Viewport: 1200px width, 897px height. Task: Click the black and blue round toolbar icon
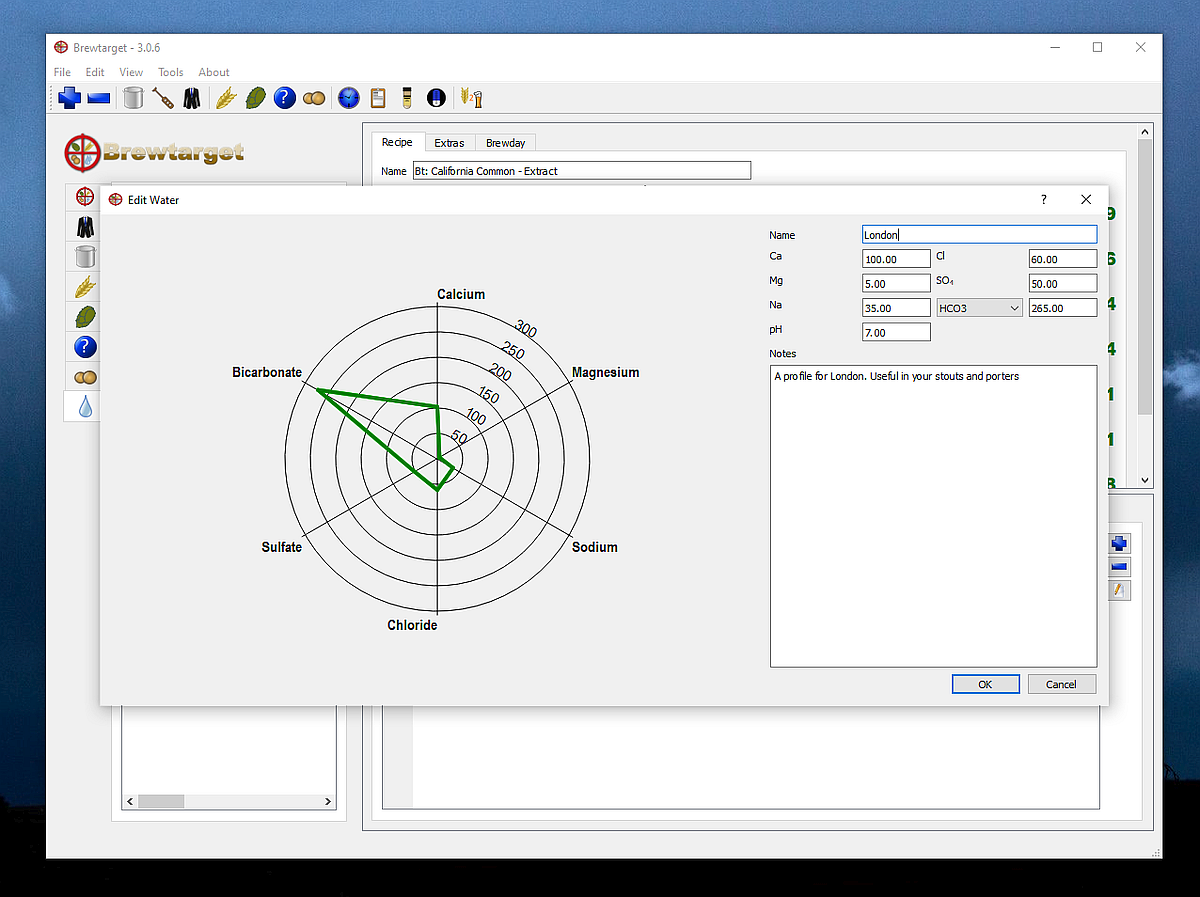coord(436,98)
